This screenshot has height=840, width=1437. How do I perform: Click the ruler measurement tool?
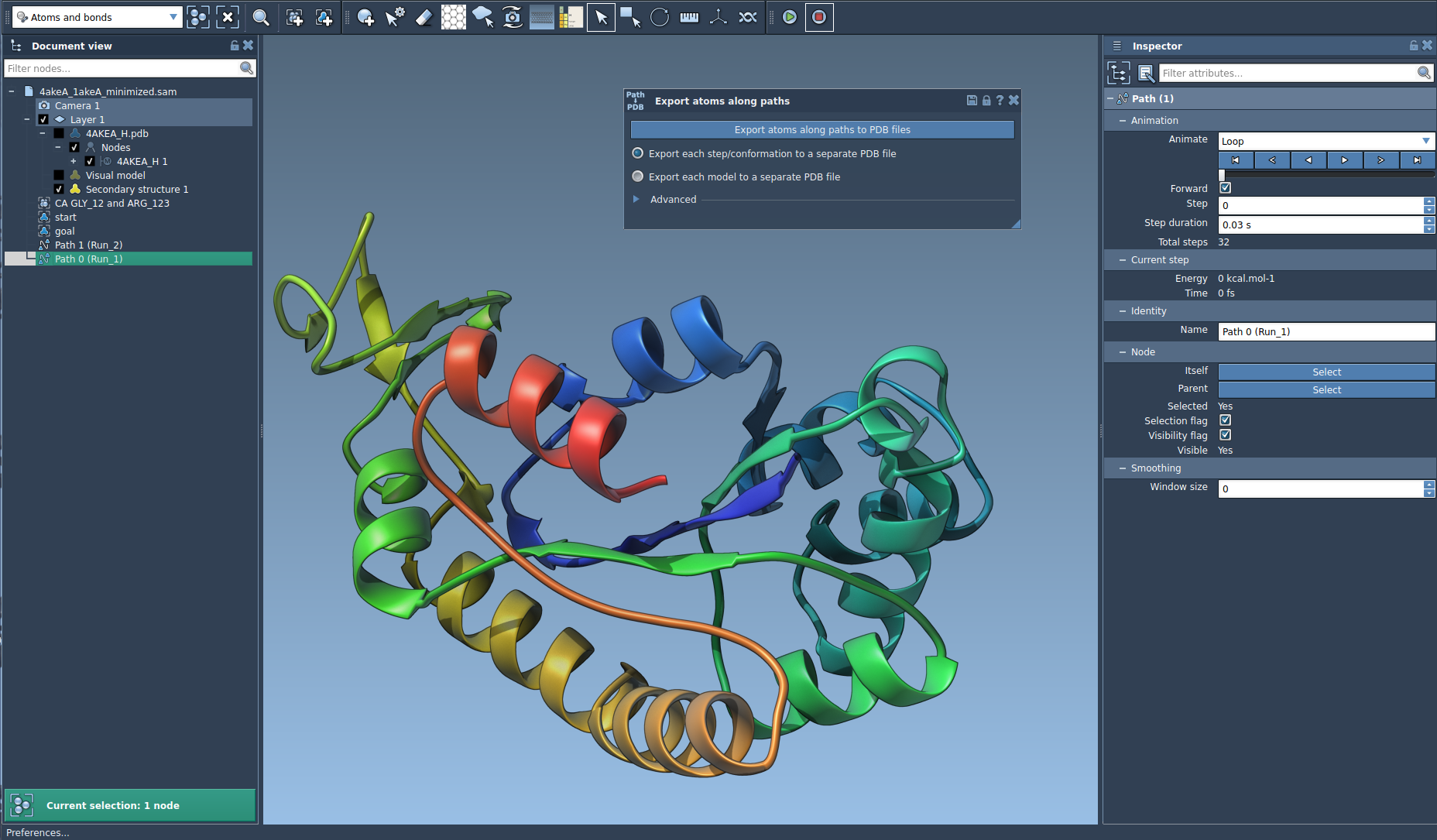[x=689, y=17]
